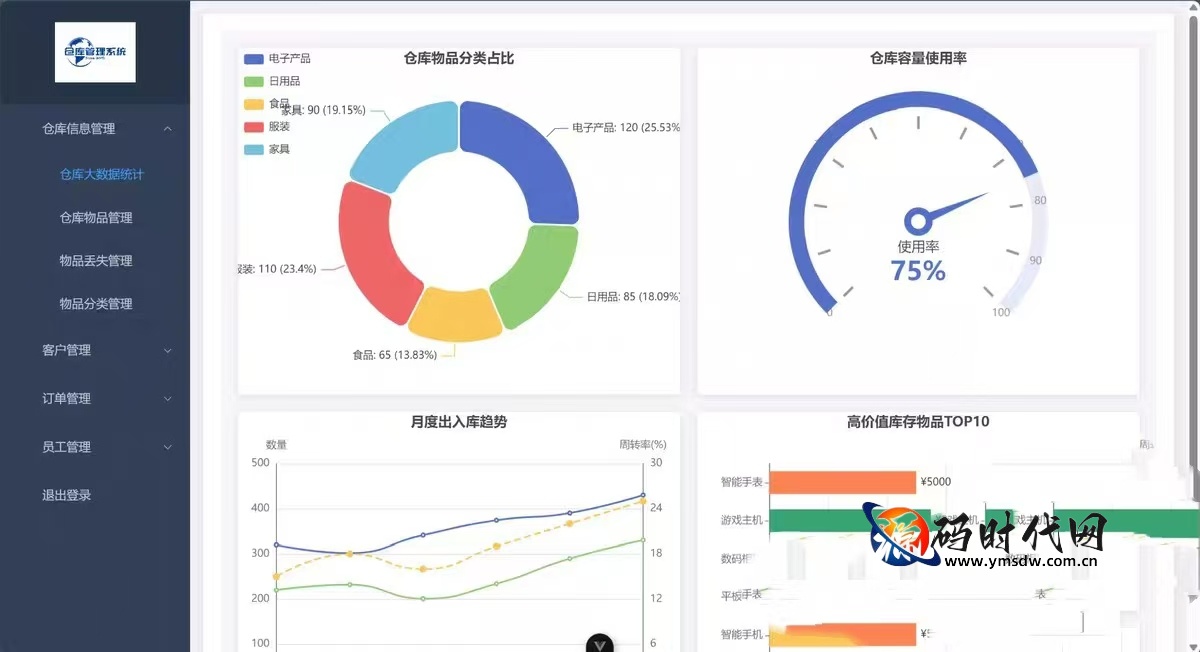Click 退出登录 to log out
Image resolution: width=1200 pixels, height=652 pixels.
point(66,495)
